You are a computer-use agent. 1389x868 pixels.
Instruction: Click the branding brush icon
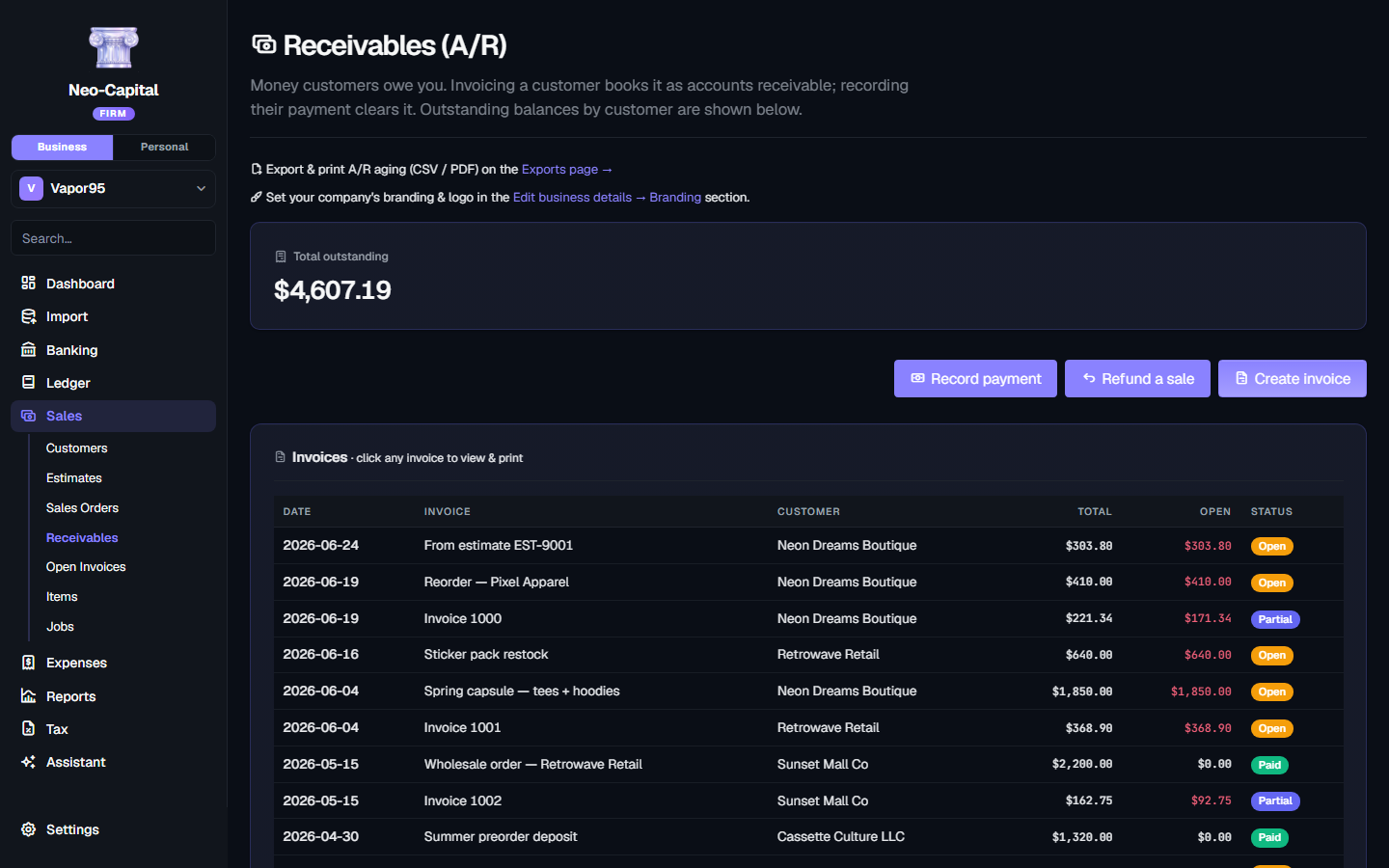click(x=257, y=197)
